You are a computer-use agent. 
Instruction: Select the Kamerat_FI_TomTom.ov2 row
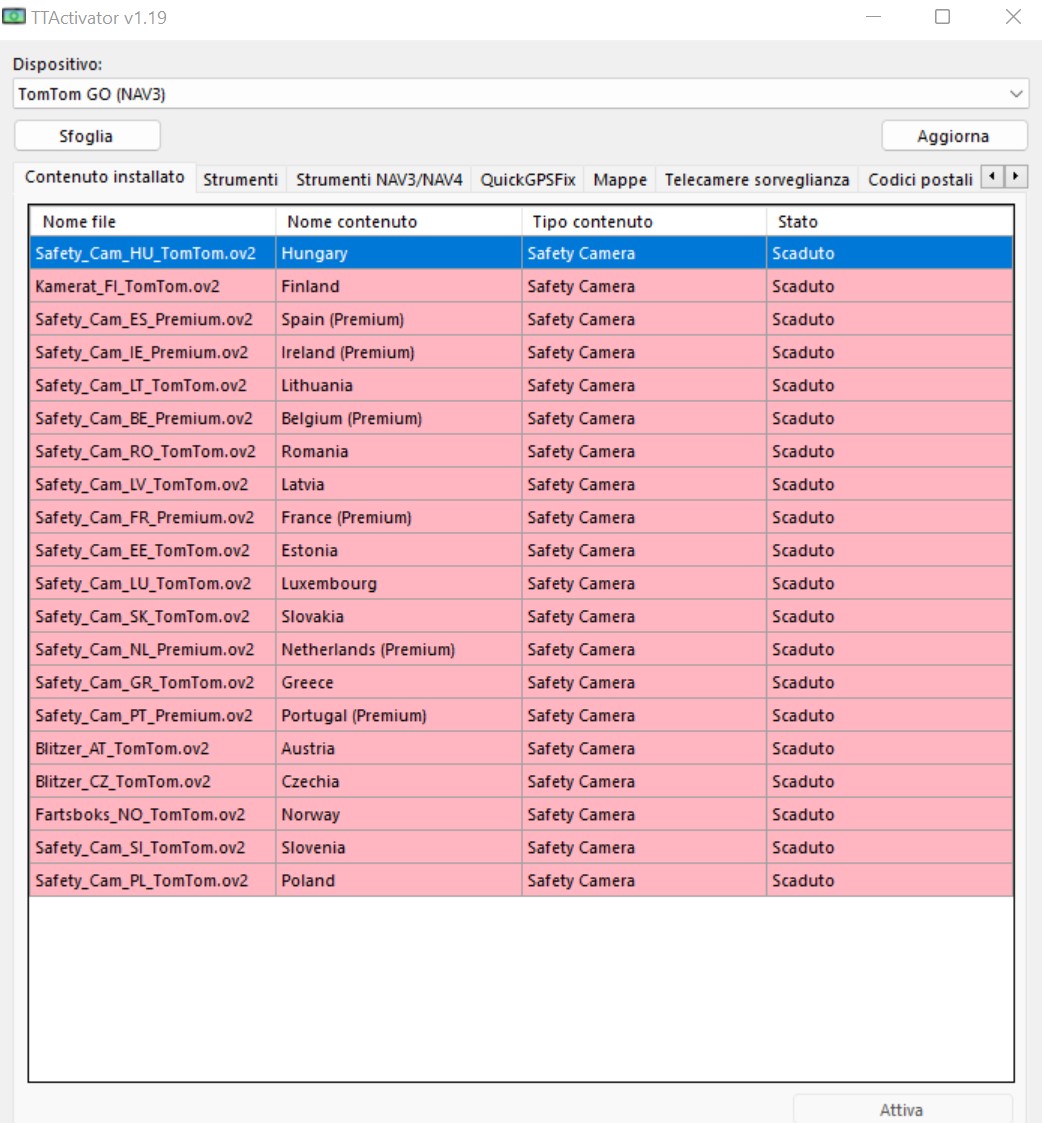[521, 286]
